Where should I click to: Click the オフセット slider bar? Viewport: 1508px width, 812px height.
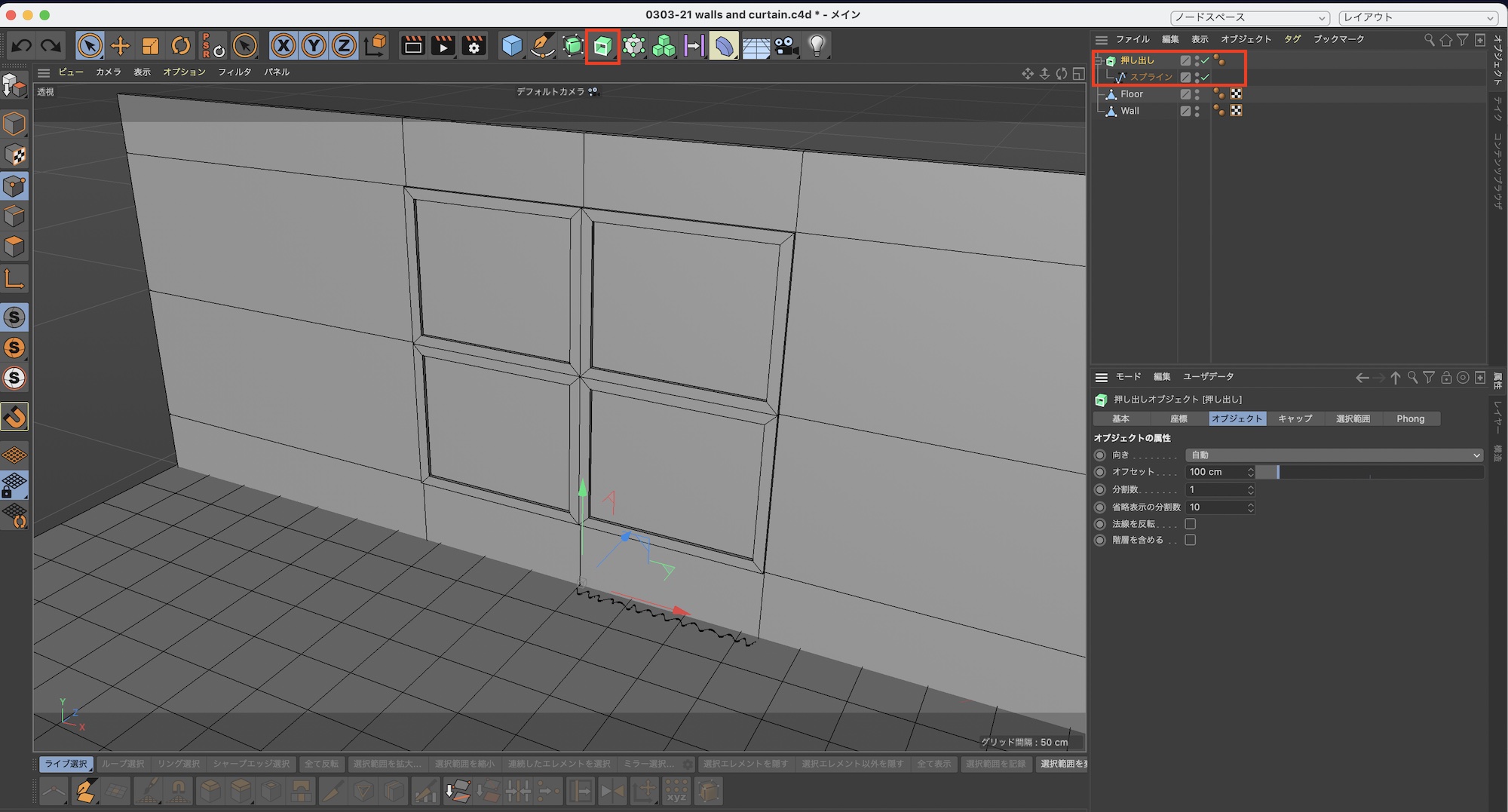(x=1369, y=473)
